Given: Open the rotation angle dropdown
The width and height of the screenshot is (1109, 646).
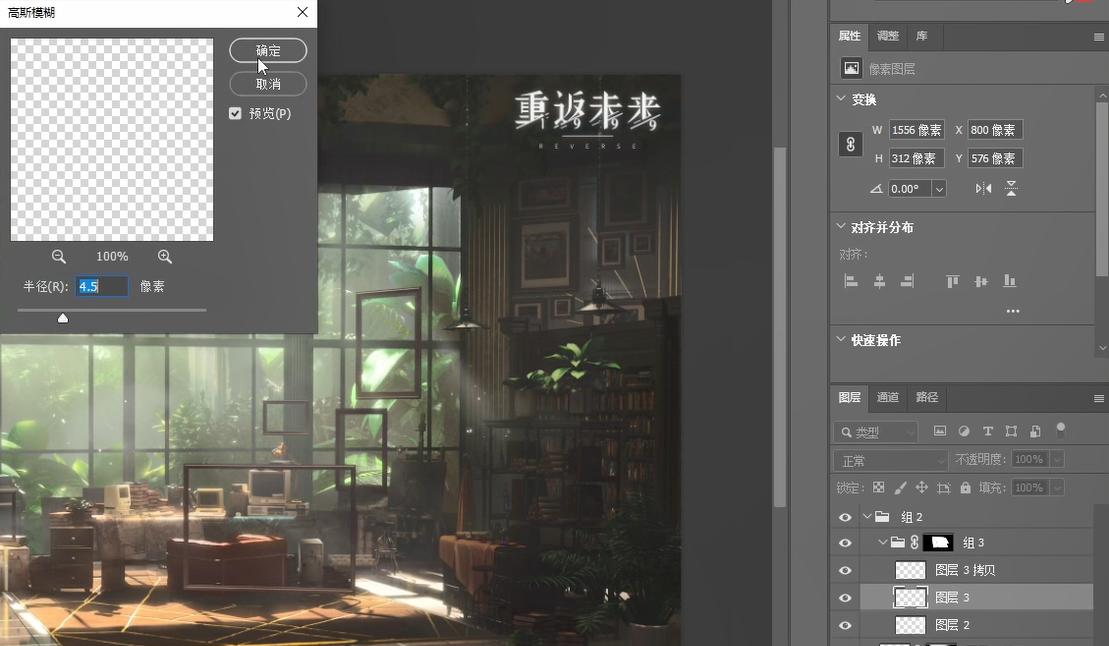Looking at the screenshot, I should [939, 189].
